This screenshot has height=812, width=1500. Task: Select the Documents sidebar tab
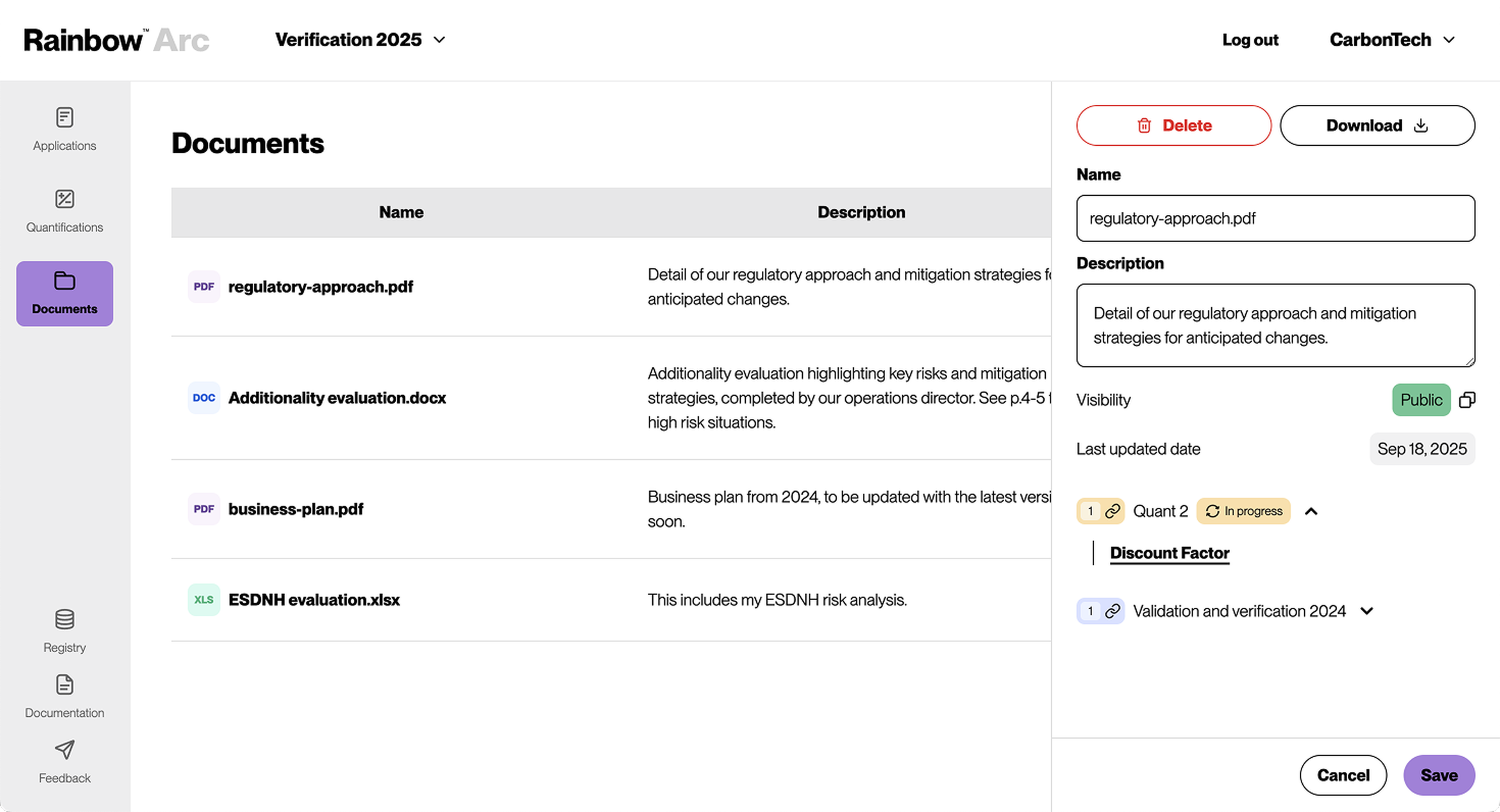64,293
